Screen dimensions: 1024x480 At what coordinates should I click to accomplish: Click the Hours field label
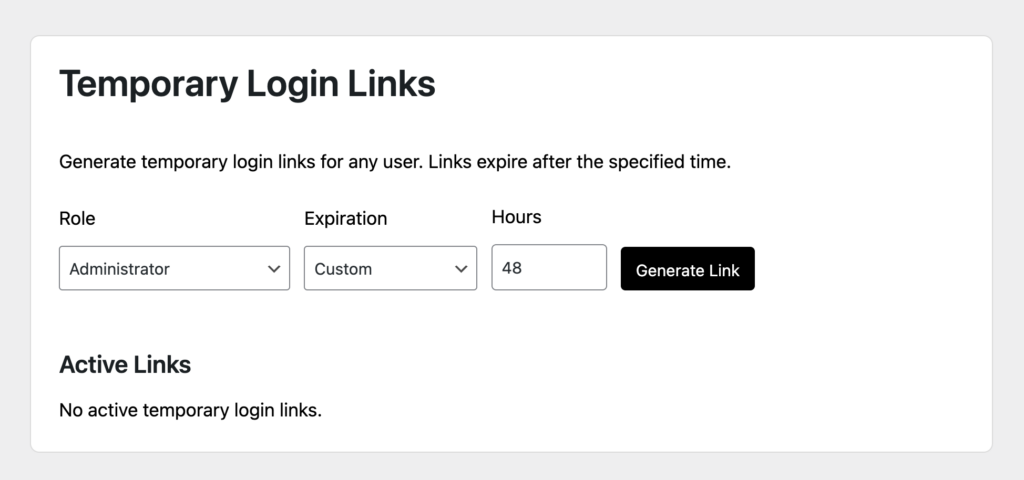pos(516,217)
